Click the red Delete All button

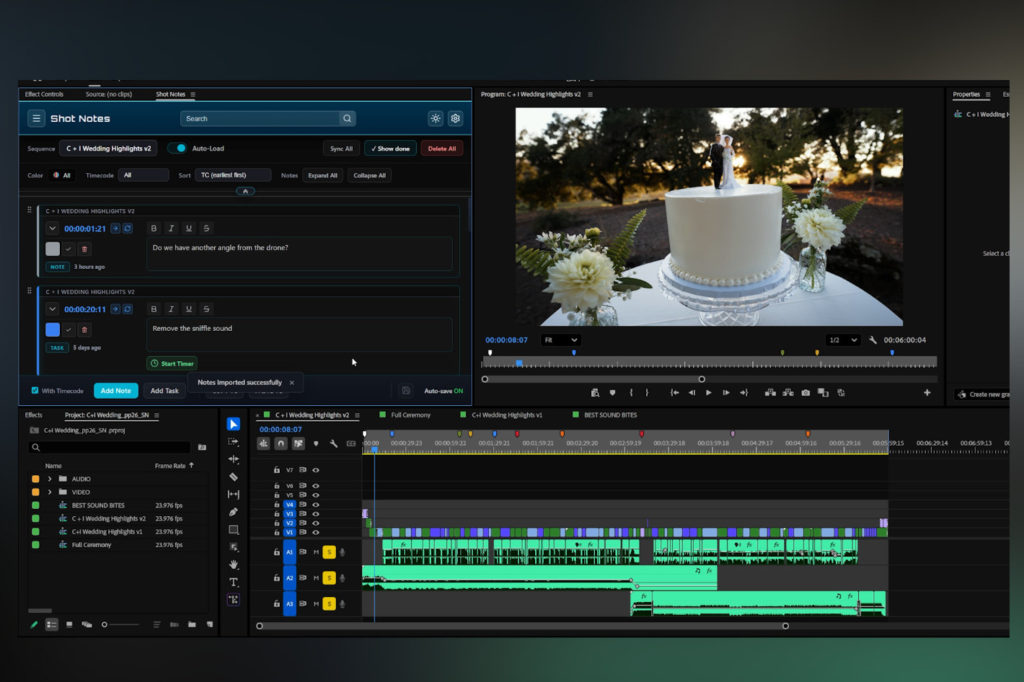(441, 148)
